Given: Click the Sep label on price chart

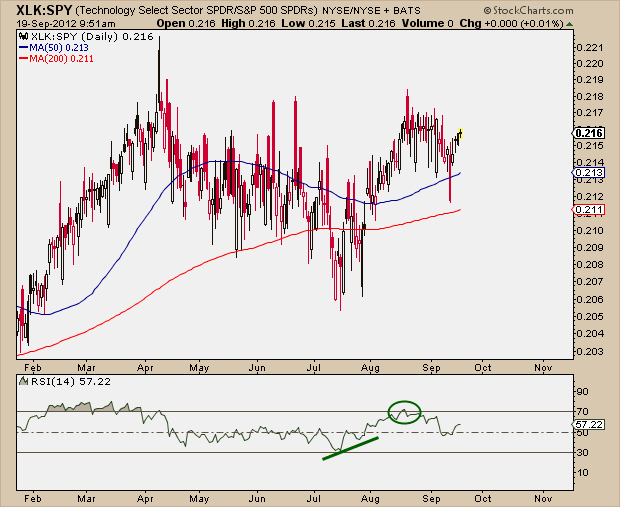Looking at the screenshot, I should 431,368.
